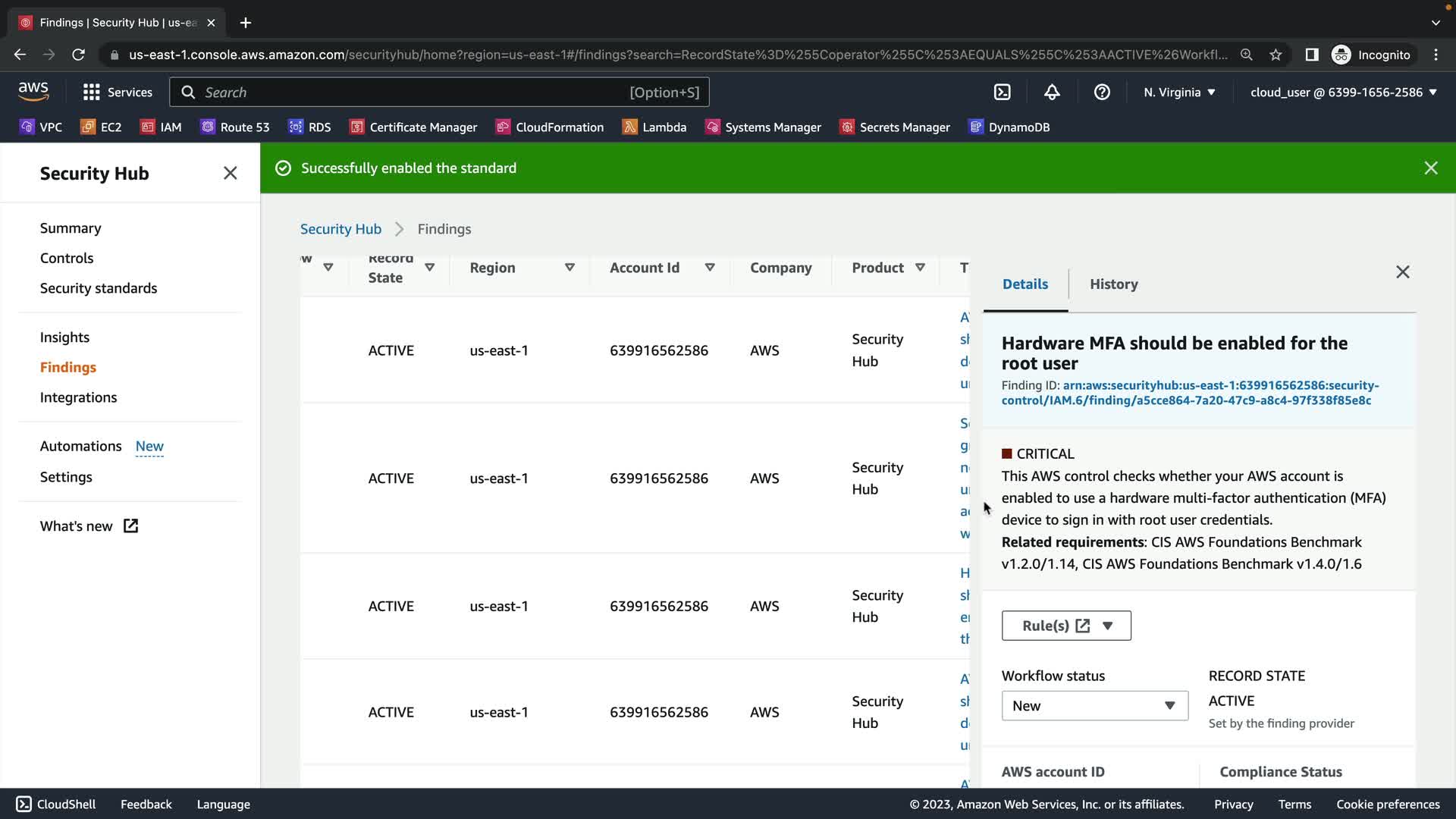Close the finding details panel
This screenshot has height=819, width=1456.
tap(1402, 271)
